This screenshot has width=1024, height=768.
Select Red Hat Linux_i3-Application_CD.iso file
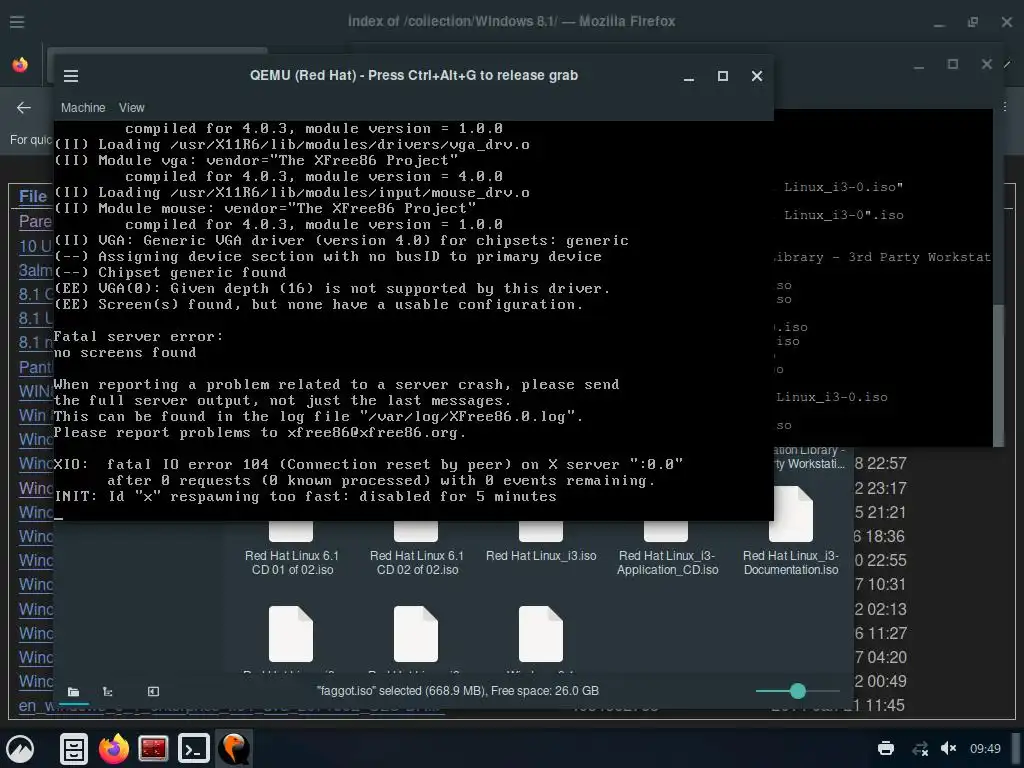pos(667,549)
